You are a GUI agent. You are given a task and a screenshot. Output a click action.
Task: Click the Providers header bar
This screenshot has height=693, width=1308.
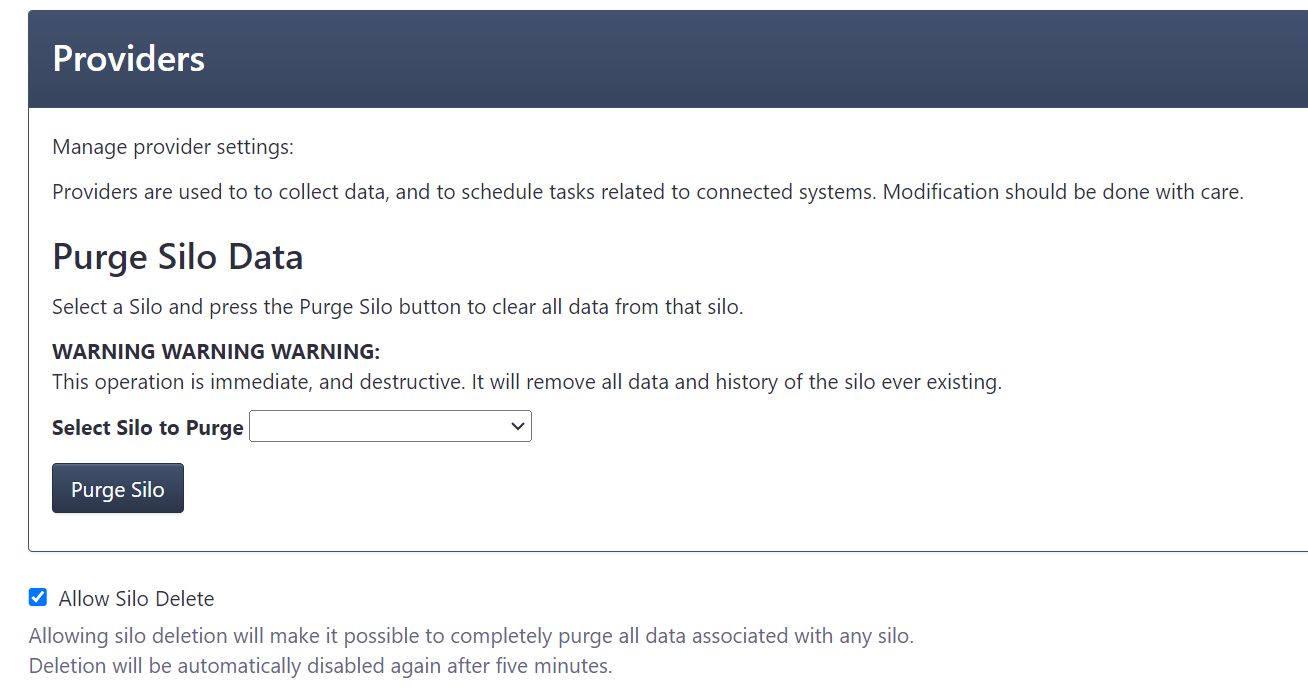pyautogui.click(x=654, y=58)
